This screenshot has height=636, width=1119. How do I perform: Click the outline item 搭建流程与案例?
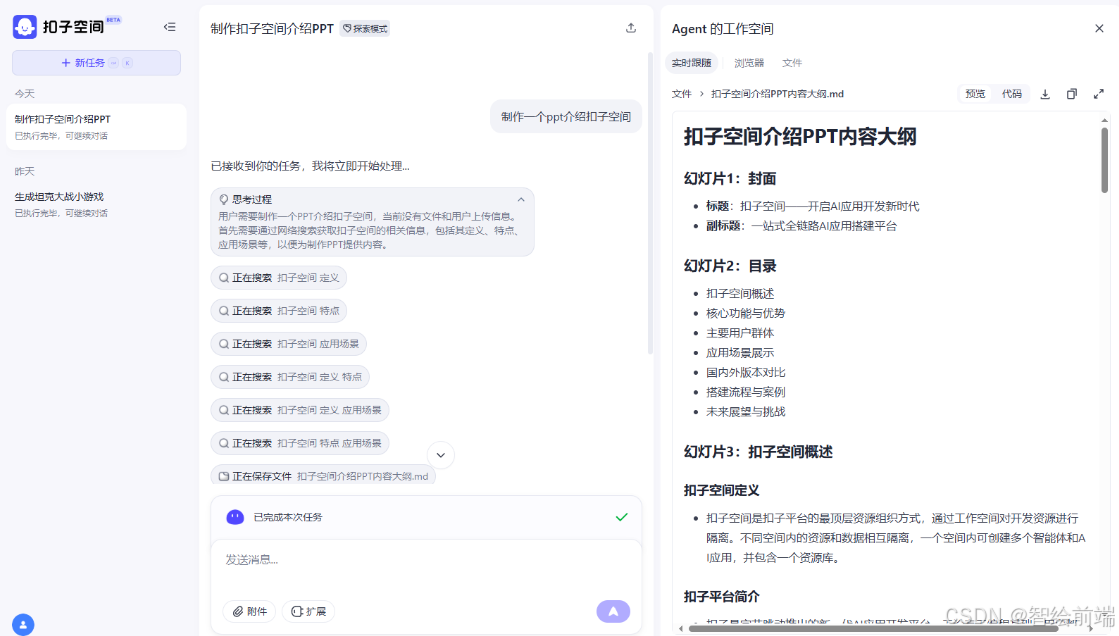pos(745,392)
